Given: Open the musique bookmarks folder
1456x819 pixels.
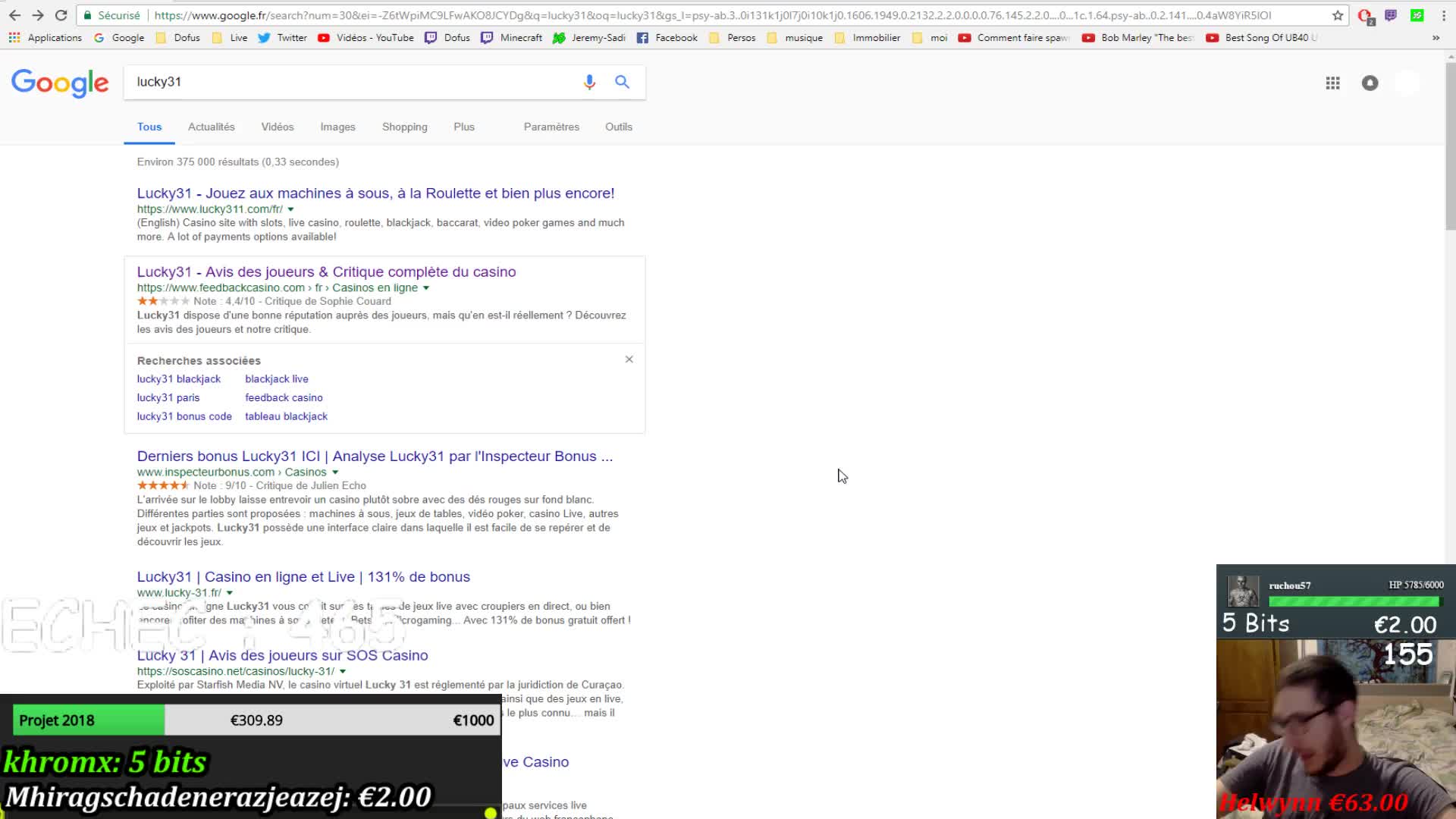Looking at the screenshot, I should [x=795, y=38].
